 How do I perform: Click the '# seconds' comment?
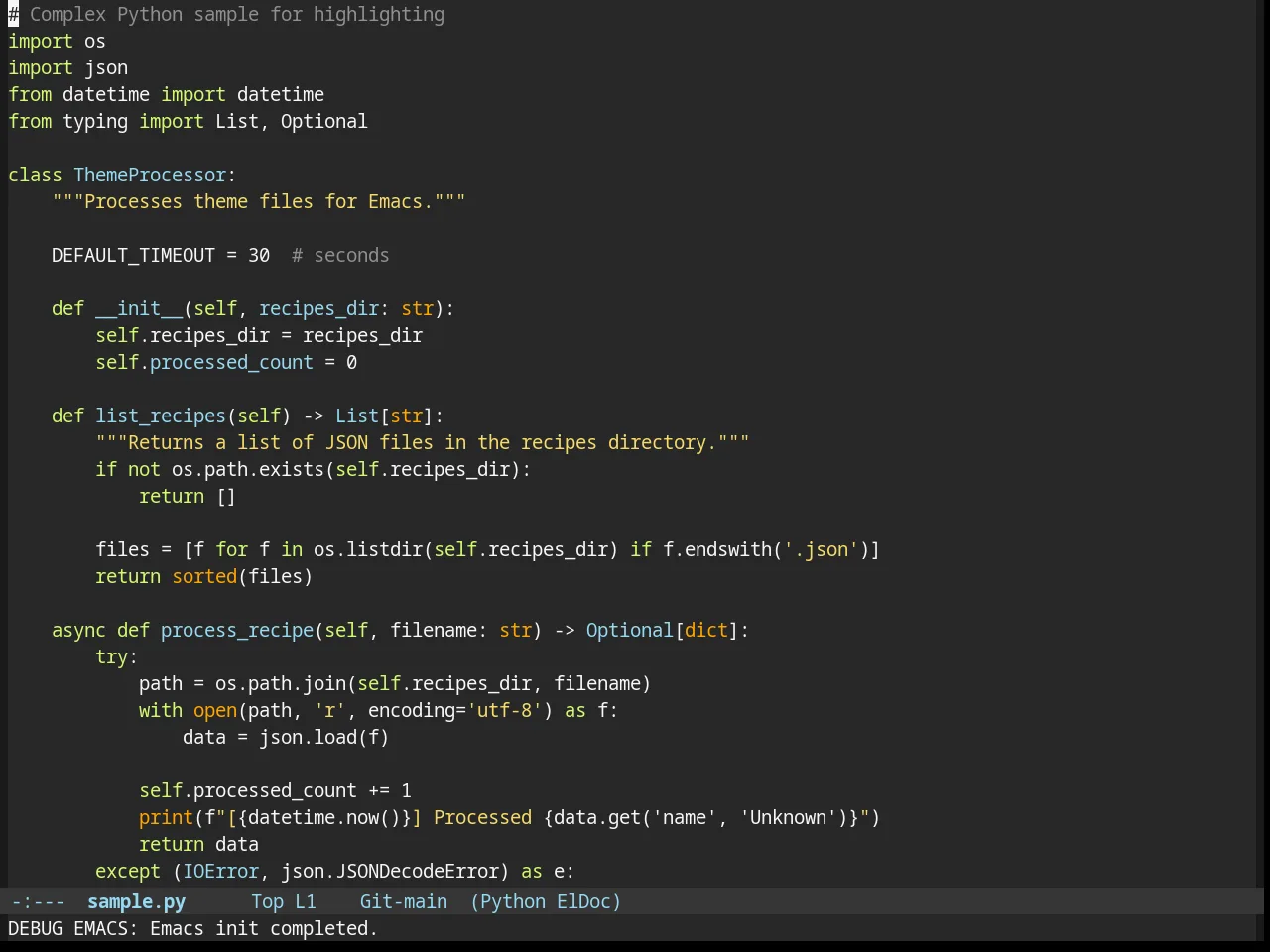tap(340, 255)
